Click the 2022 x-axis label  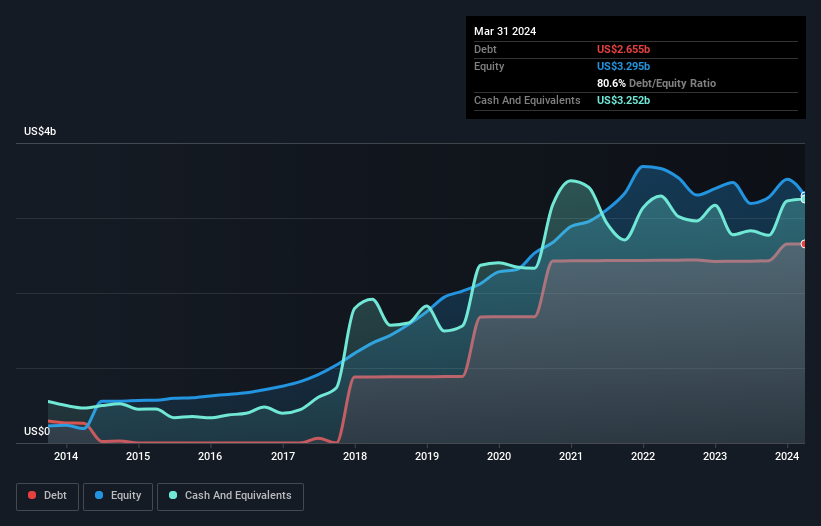pyautogui.click(x=643, y=456)
